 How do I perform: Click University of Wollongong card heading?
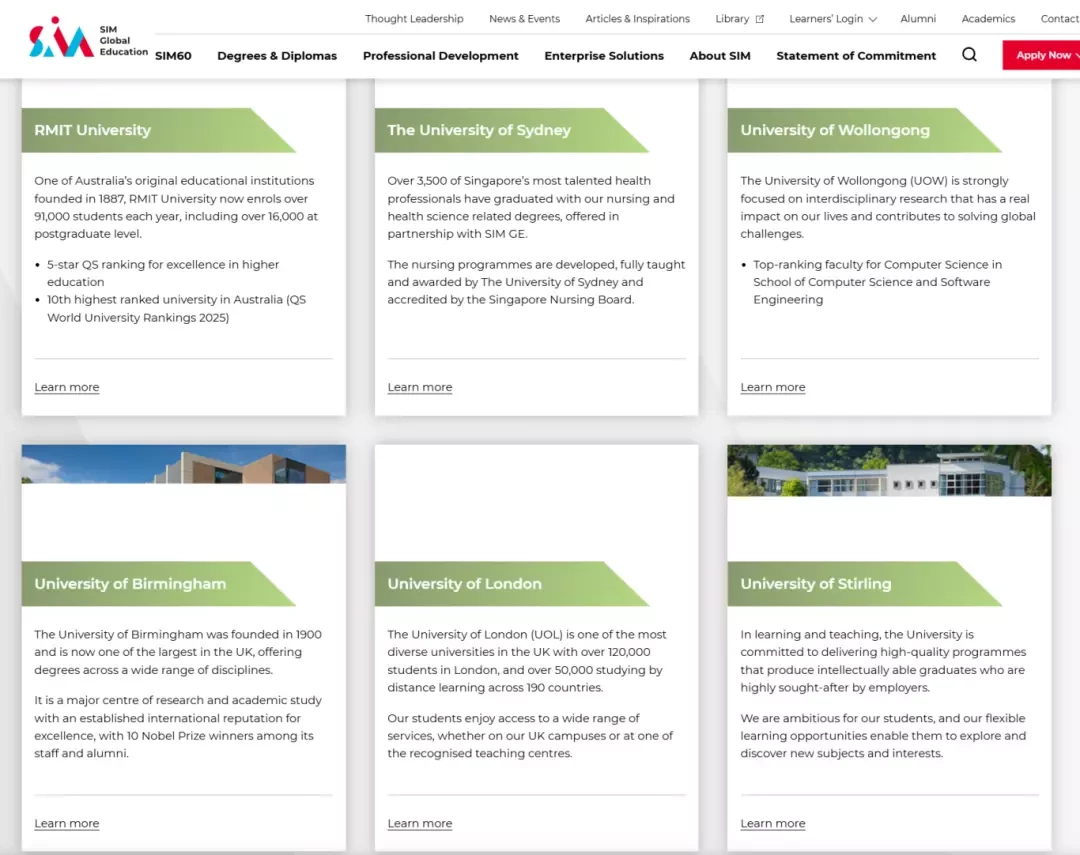(835, 130)
